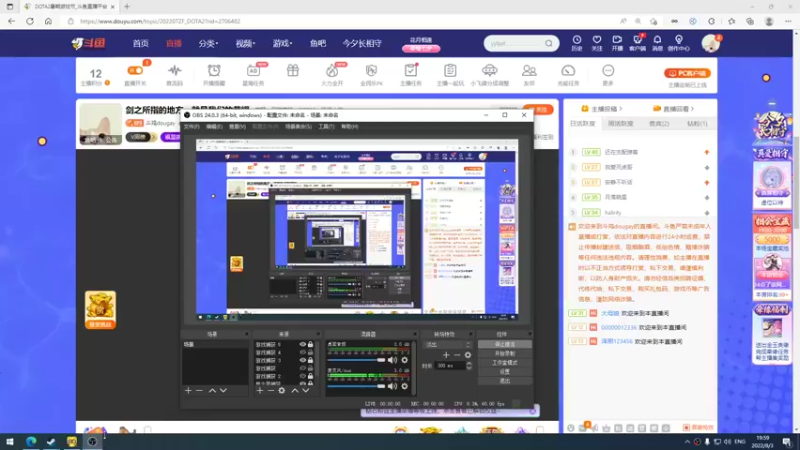Image resolution: width=800 pixels, height=450 pixels.
Task: Mute 麦克风/Aux with speaker icon
Action: 392,386
